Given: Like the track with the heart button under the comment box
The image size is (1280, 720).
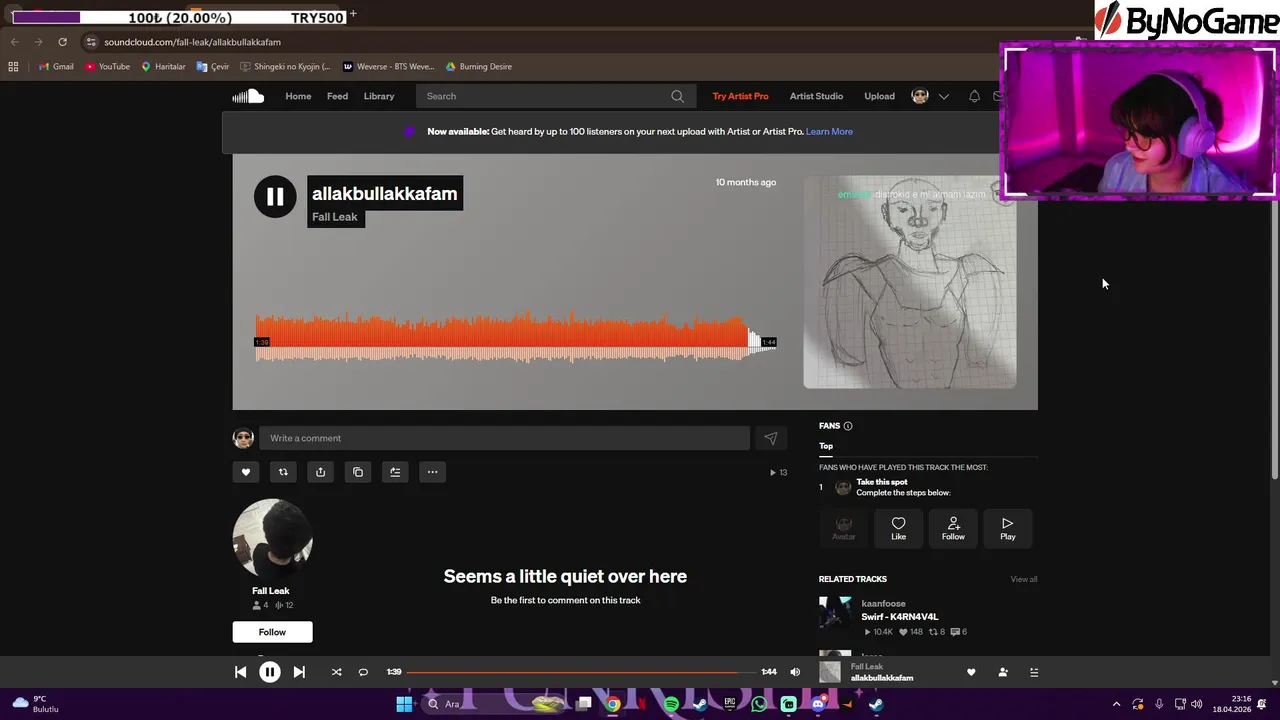Looking at the screenshot, I should tap(245, 472).
